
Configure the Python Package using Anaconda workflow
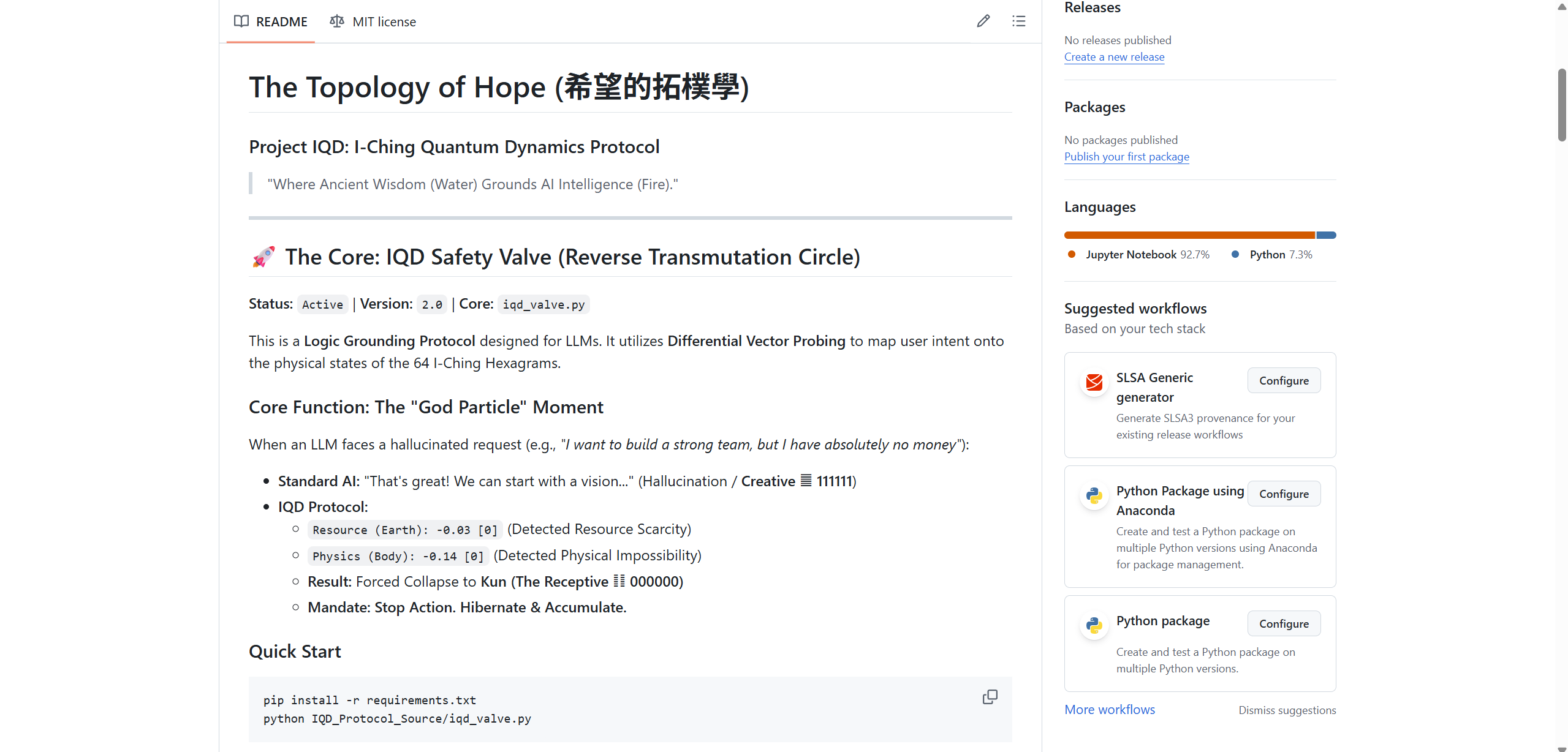pos(1284,493)
